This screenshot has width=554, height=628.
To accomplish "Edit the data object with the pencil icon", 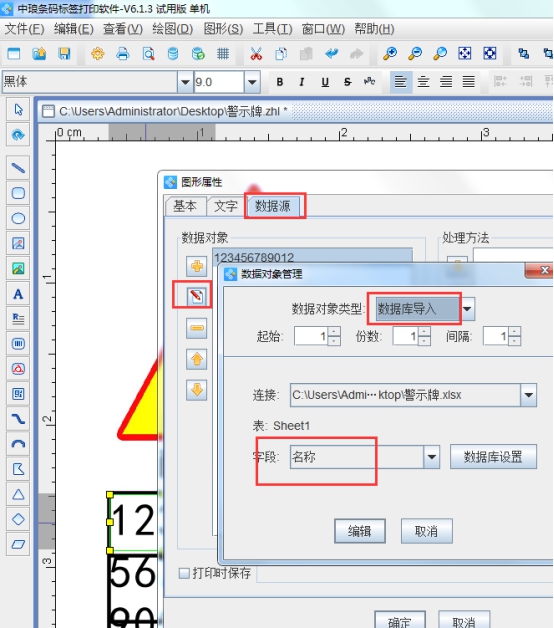I will [x=196, y=297].
